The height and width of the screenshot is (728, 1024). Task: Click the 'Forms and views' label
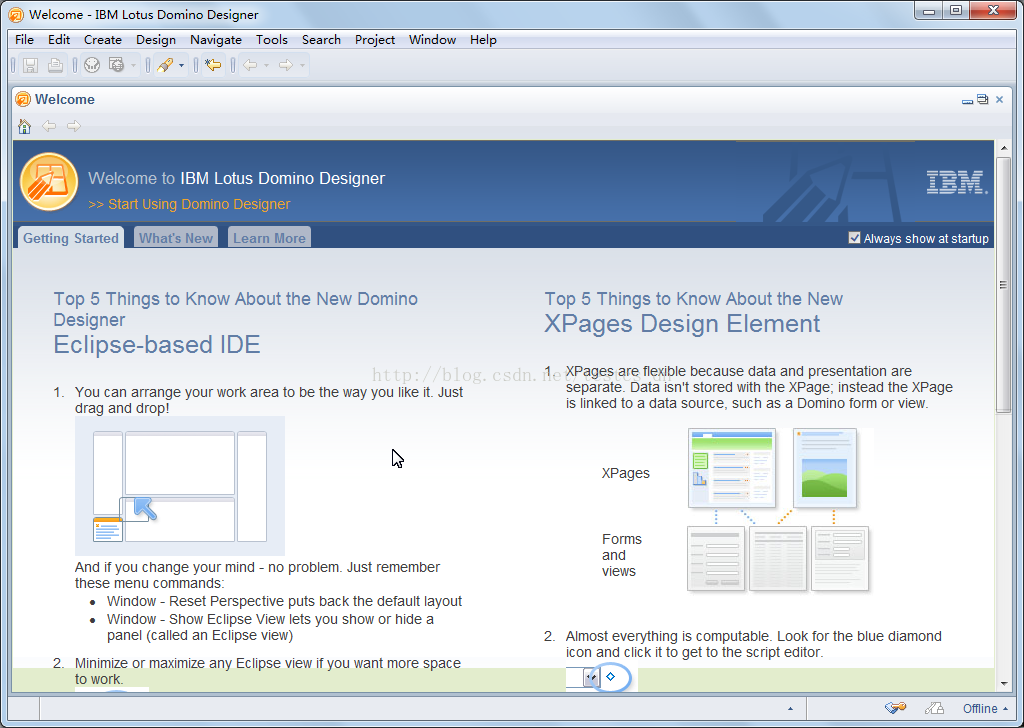622,555
